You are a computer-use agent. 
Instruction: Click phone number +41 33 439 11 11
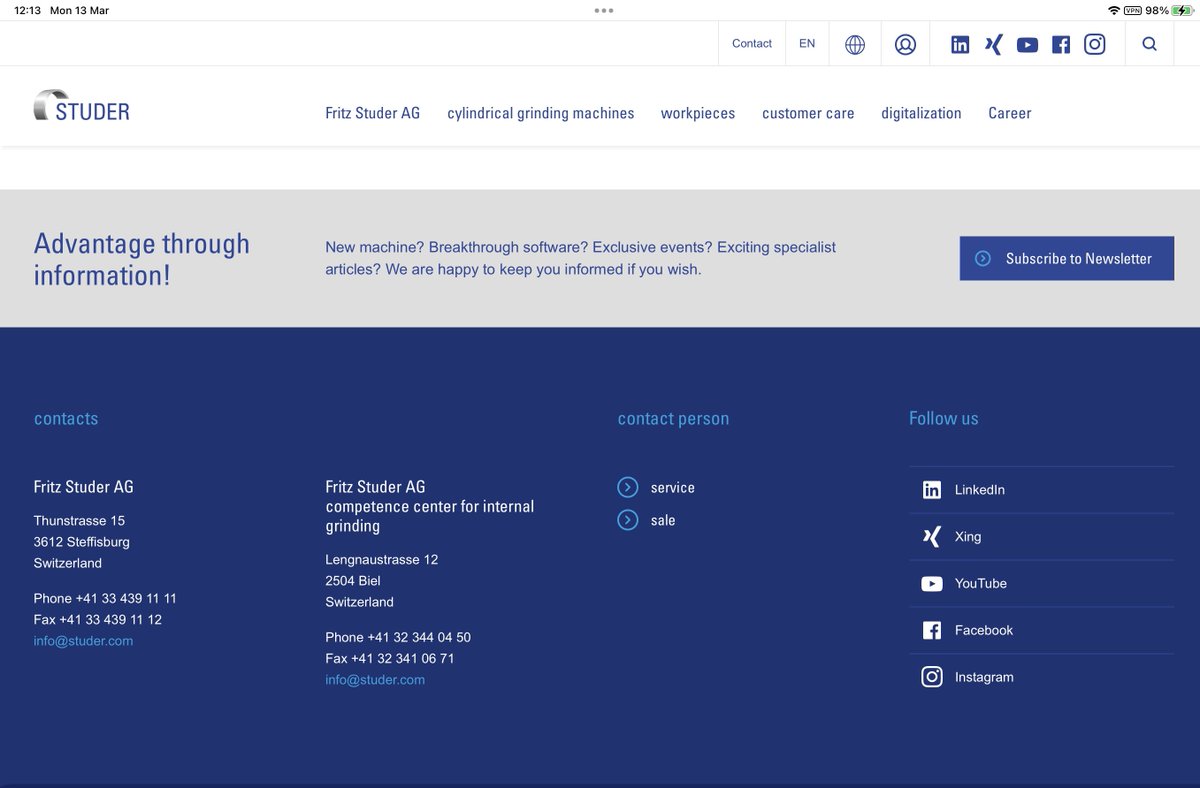tap(126, 598)
